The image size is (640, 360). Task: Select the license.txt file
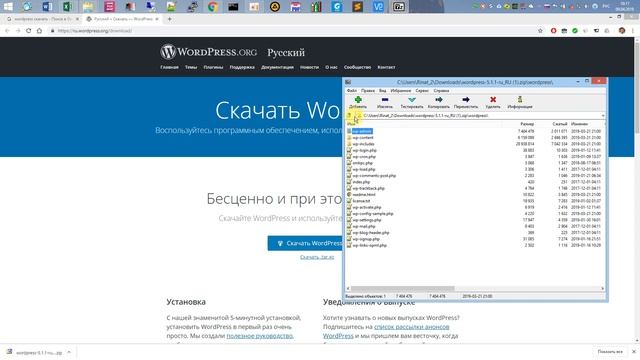(x=361, y=201)
